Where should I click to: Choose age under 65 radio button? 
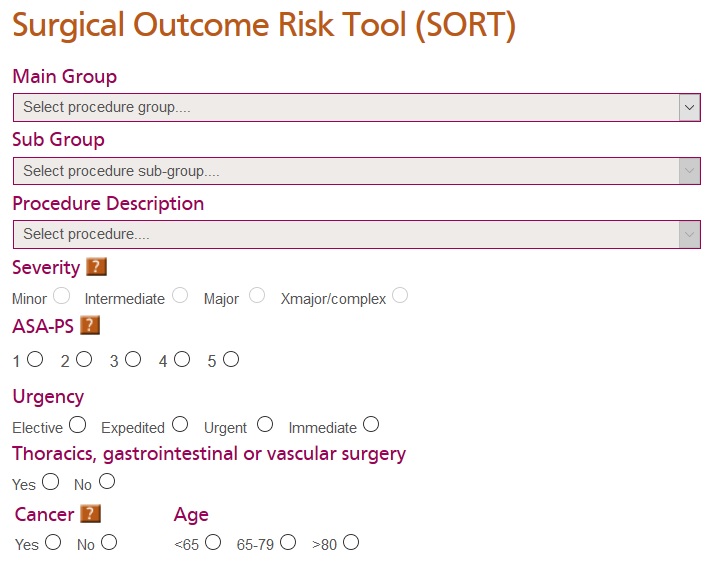click(x=213, y=542)
